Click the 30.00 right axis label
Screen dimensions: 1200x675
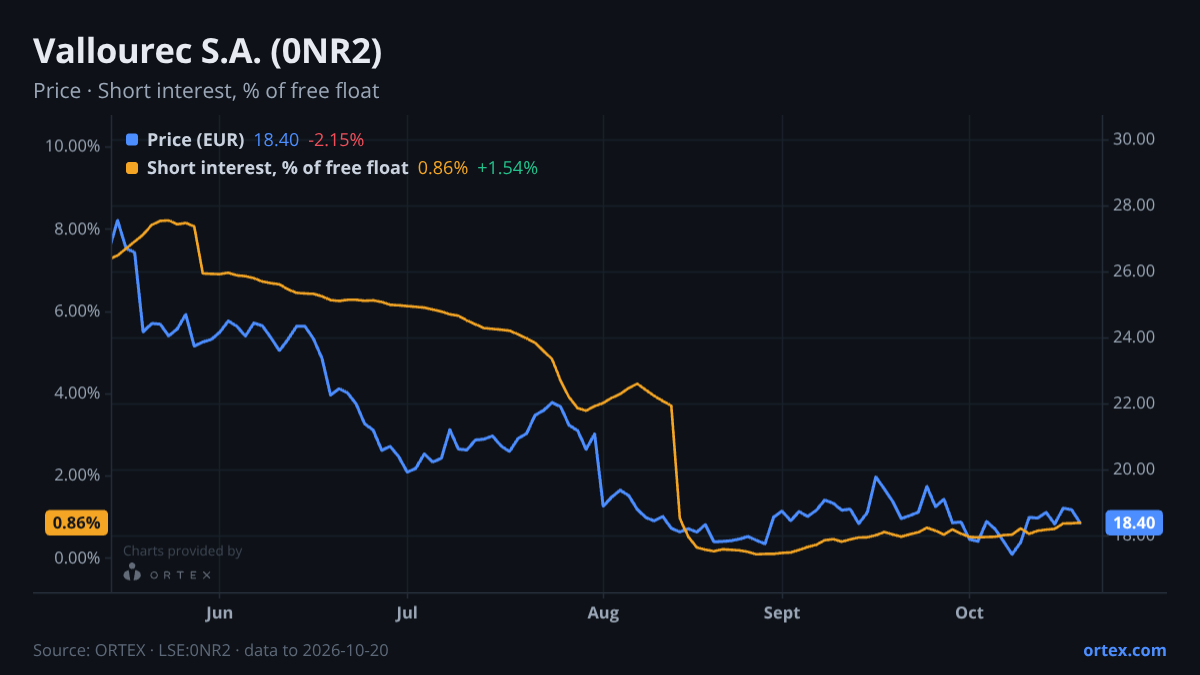(1134, 140)
